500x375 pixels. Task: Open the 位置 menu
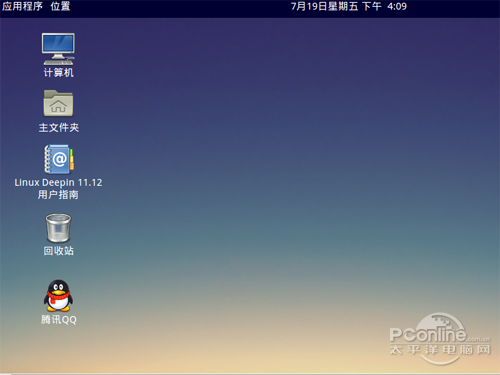60,6
